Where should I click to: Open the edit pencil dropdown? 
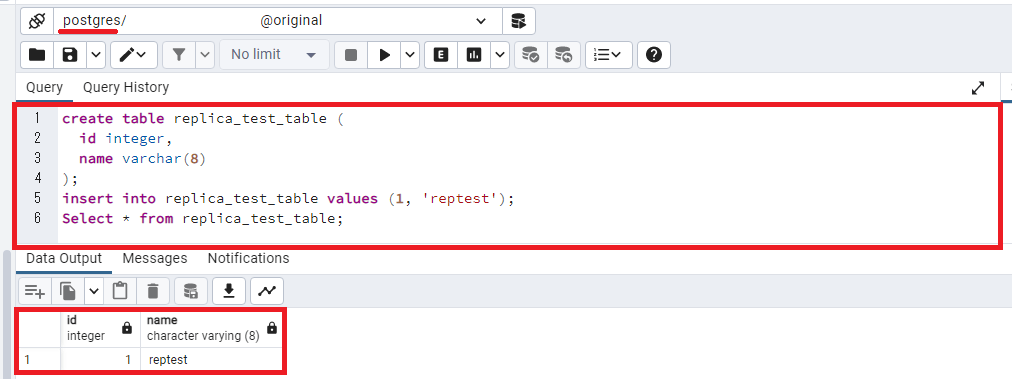(134, 55)
